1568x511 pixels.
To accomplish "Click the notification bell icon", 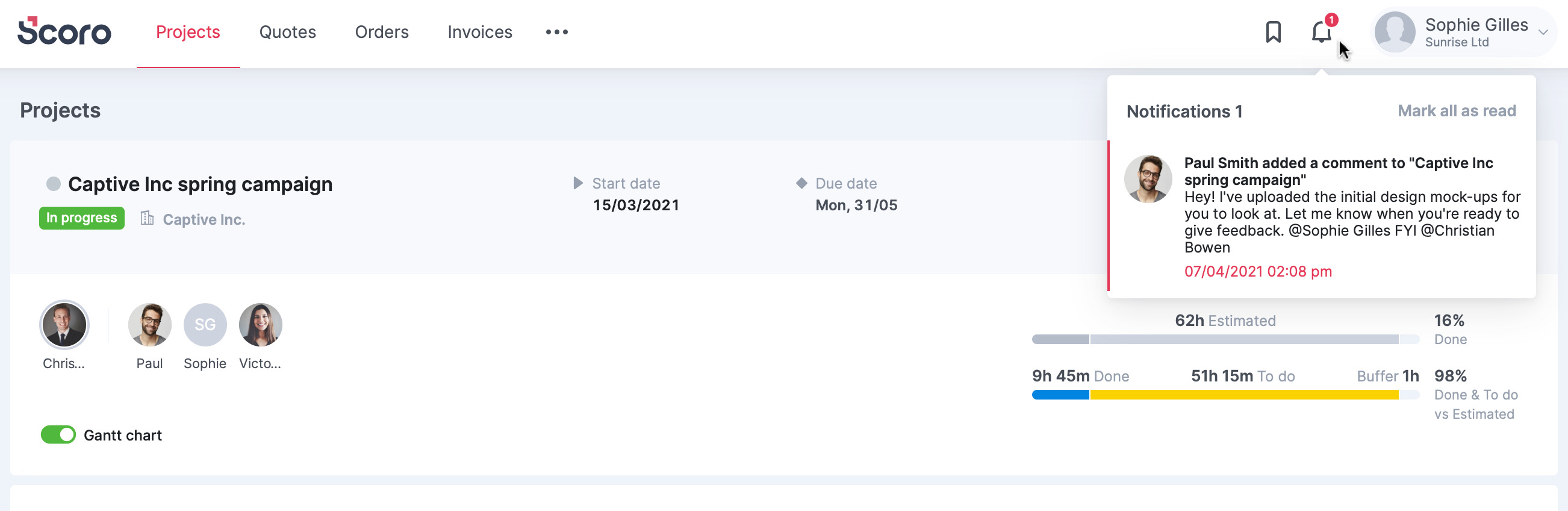I will (x=1322, y=32).
